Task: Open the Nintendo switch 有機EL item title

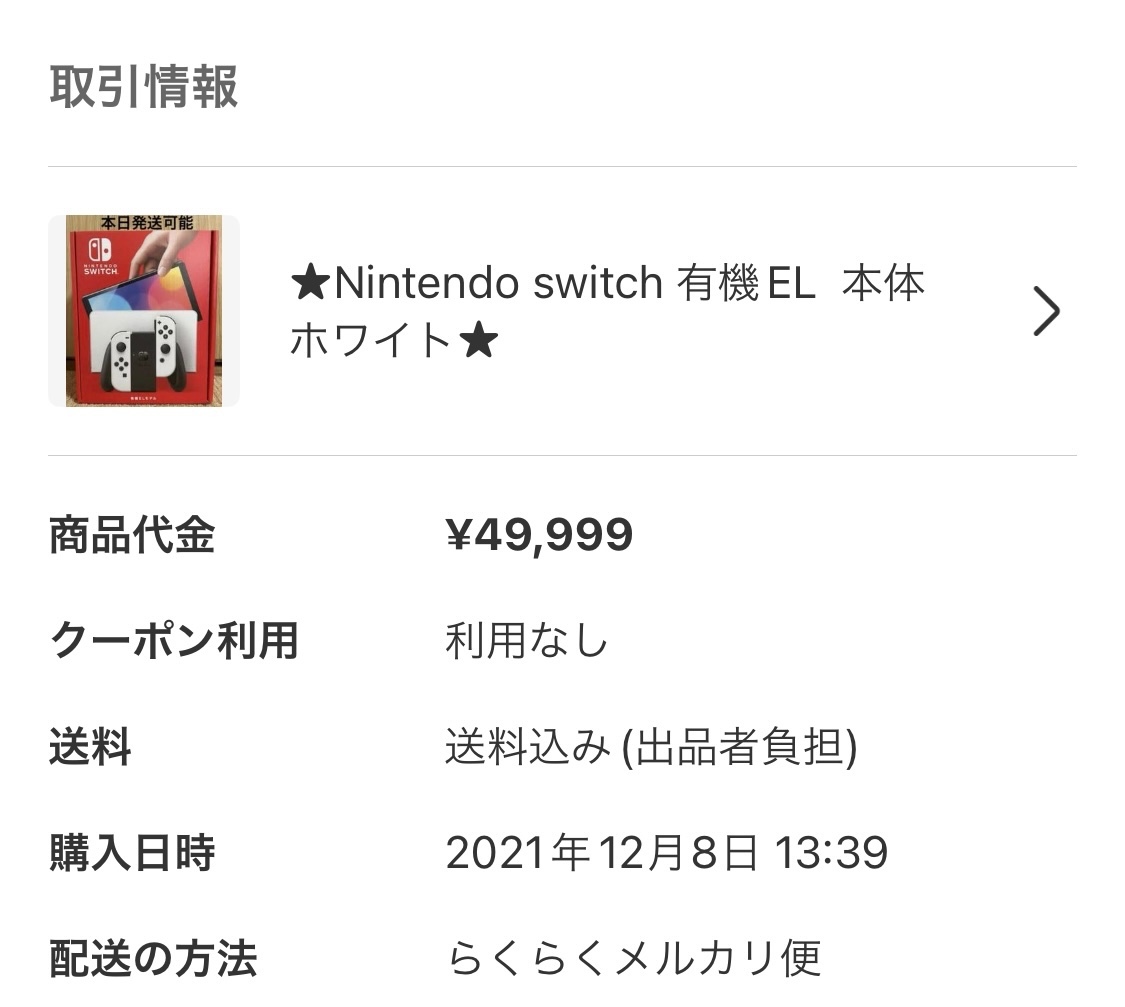Action: click(606, 284)
